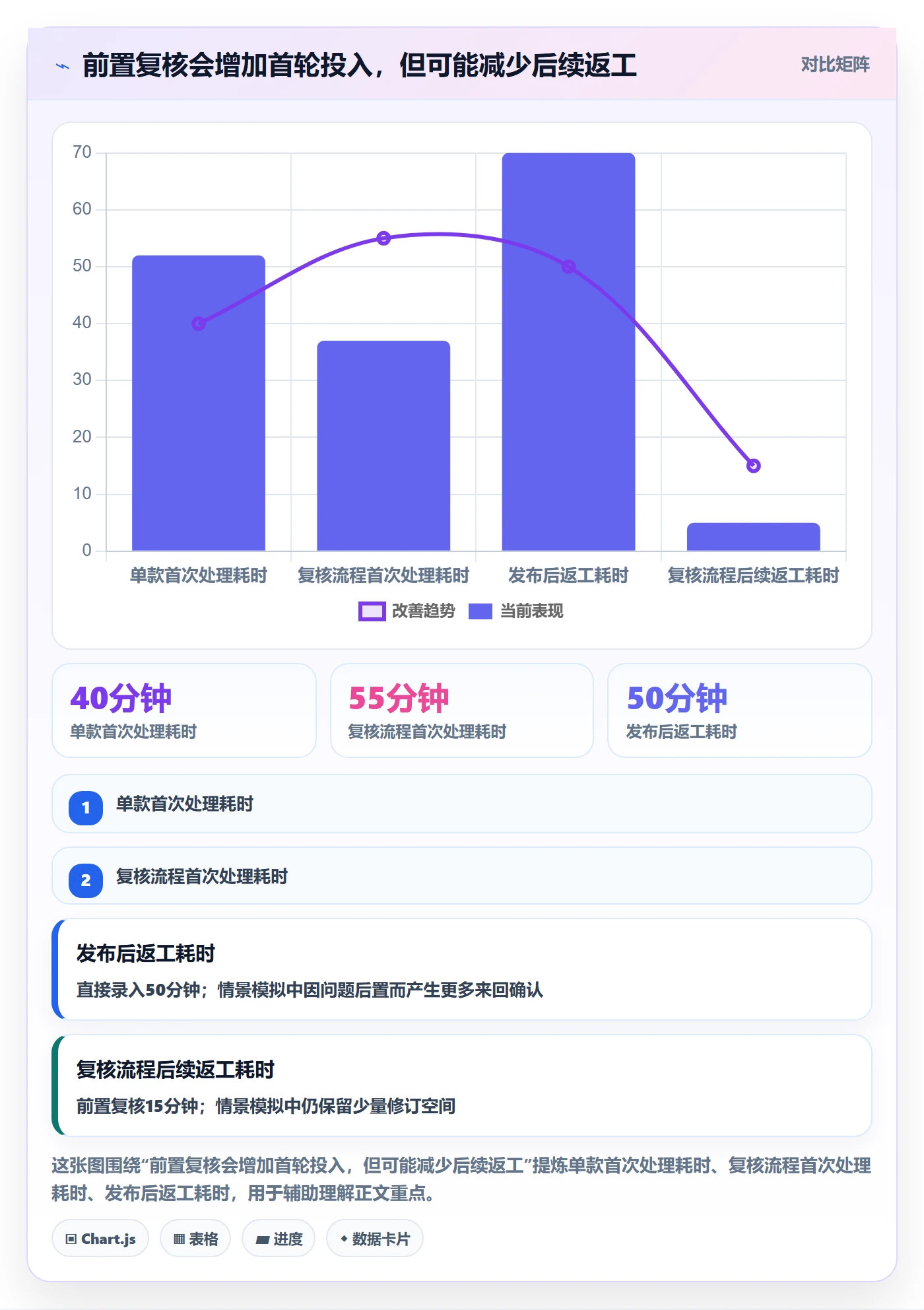Toggle the 当前表现 legend swatch

click(x=480, y=611)
